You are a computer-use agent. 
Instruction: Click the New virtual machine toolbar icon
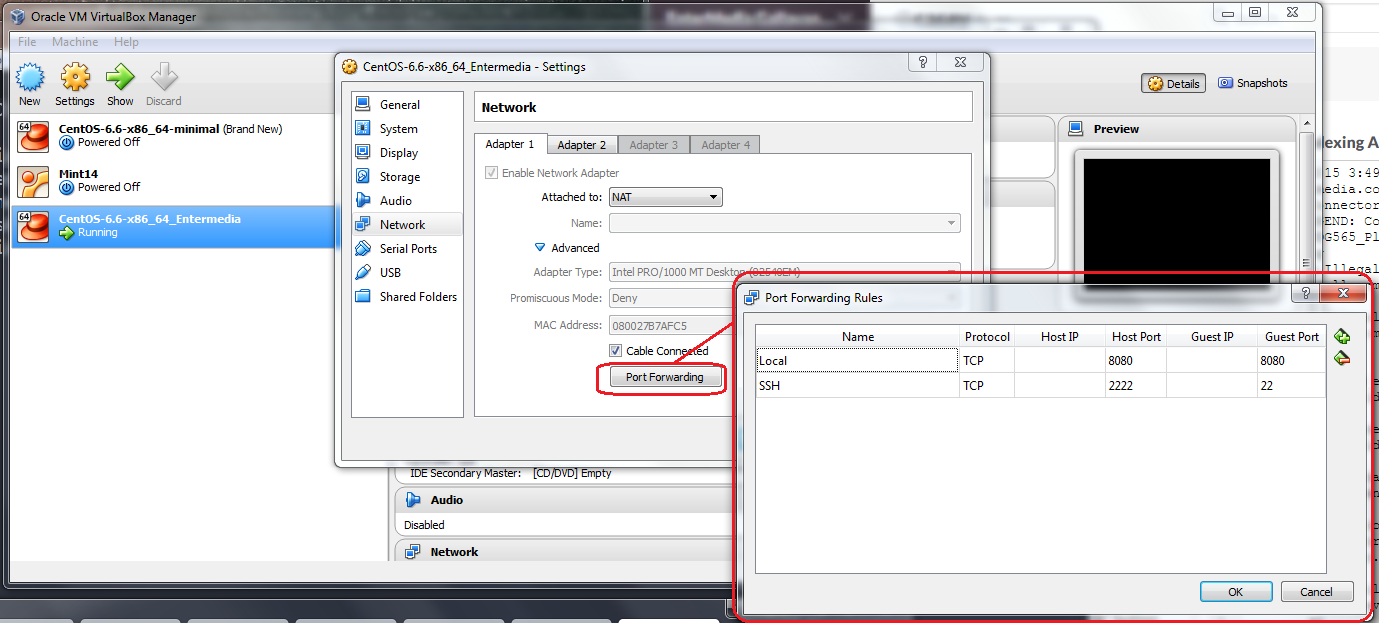coord(30,78)
